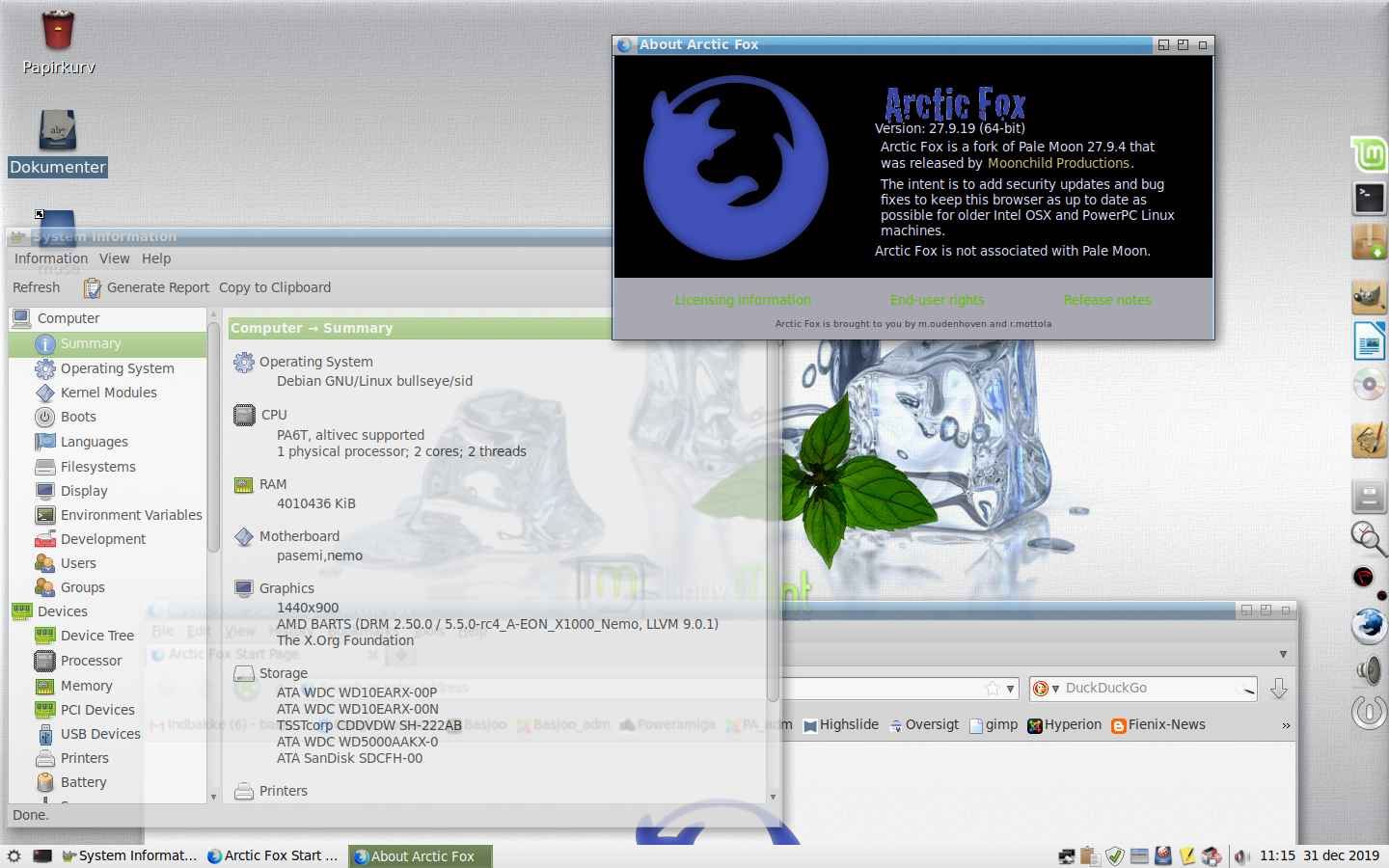Open the Release notes link
This screenshot has height=868, width=1389.
pyautogui.click(x=1107, y=300)
